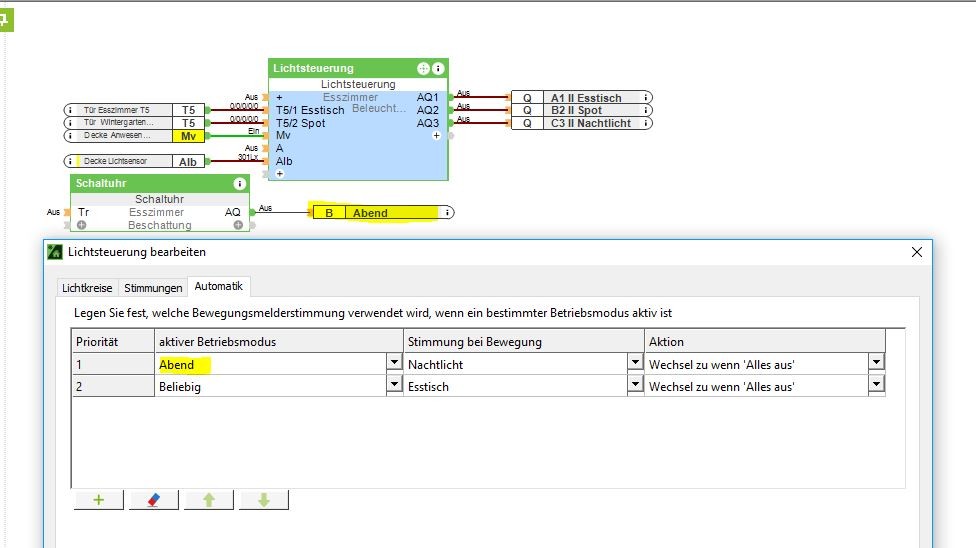Viewport: 976px width, 548px height.
Task: Click the crosshair icon on Lichtsteuerung block header
Action: [423, 68]
